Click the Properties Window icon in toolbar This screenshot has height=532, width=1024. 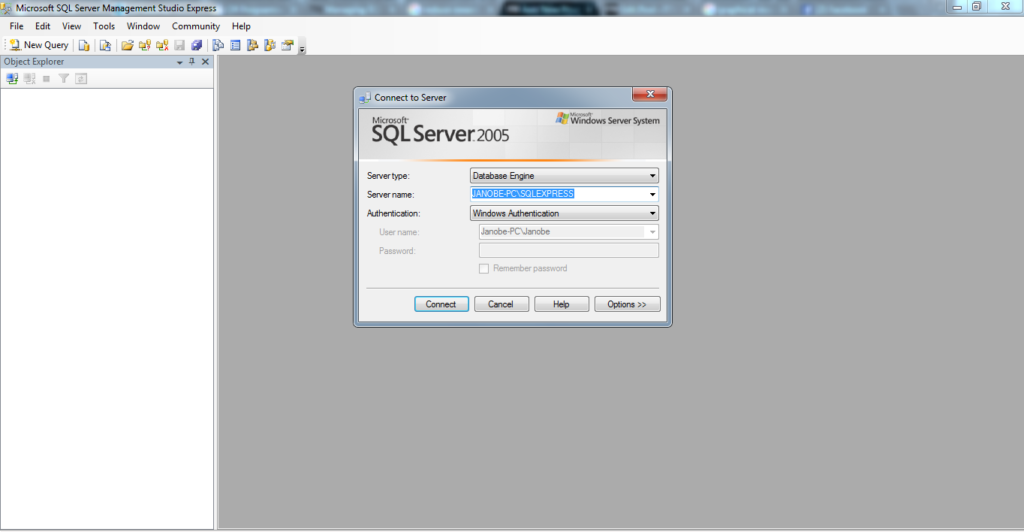(287, 45)
